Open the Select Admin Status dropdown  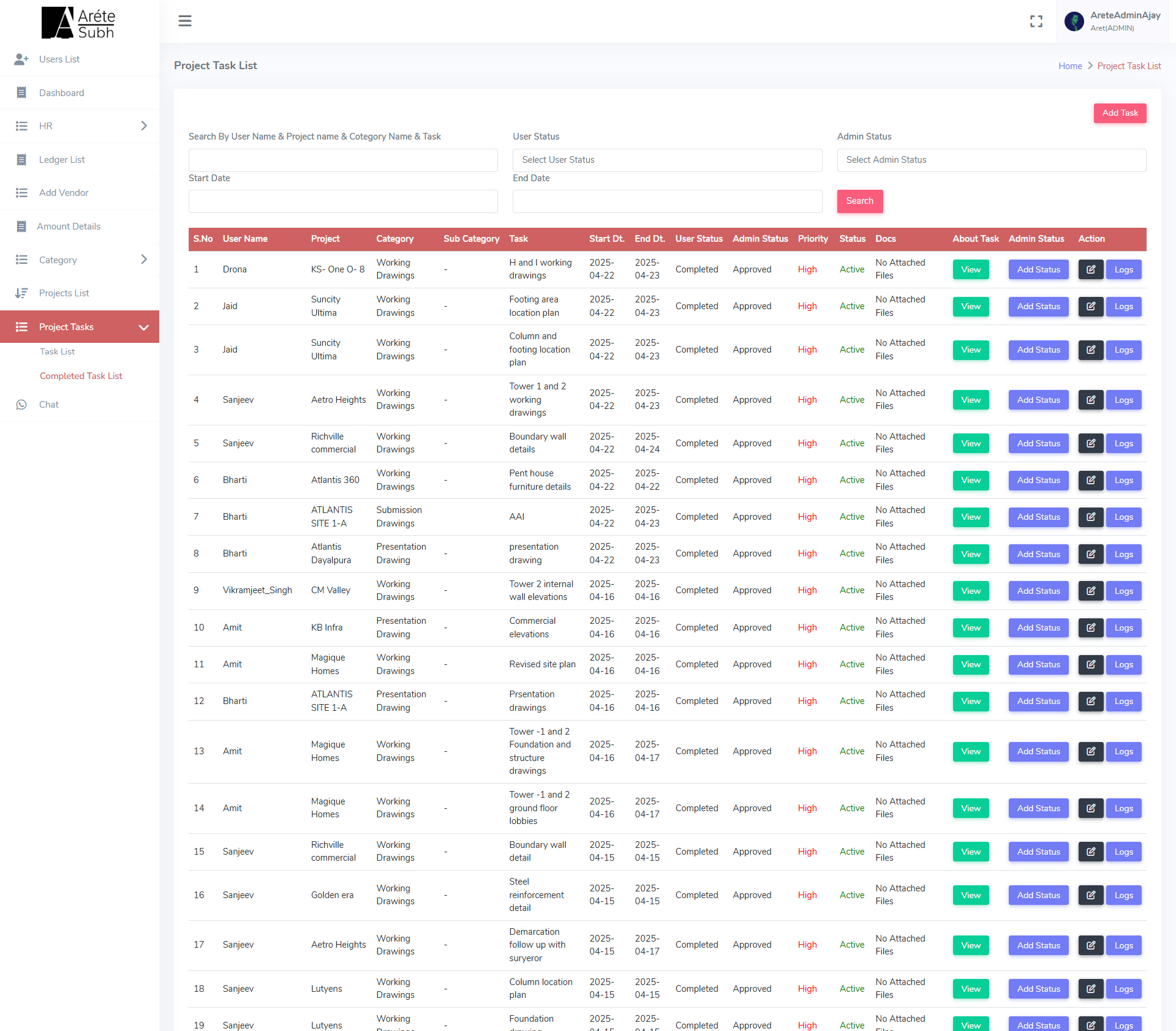(991, 160)
